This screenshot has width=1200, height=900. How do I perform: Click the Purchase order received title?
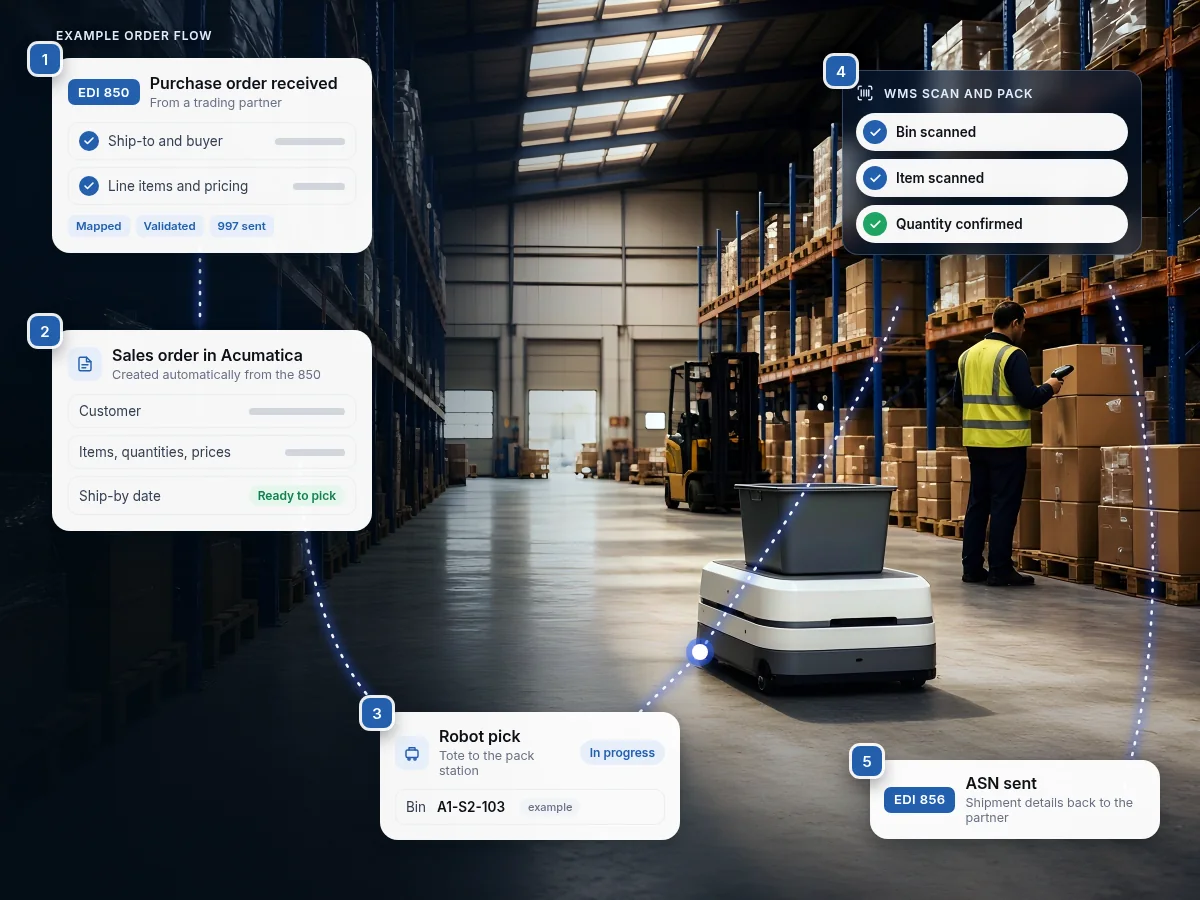tap(244, 84)
